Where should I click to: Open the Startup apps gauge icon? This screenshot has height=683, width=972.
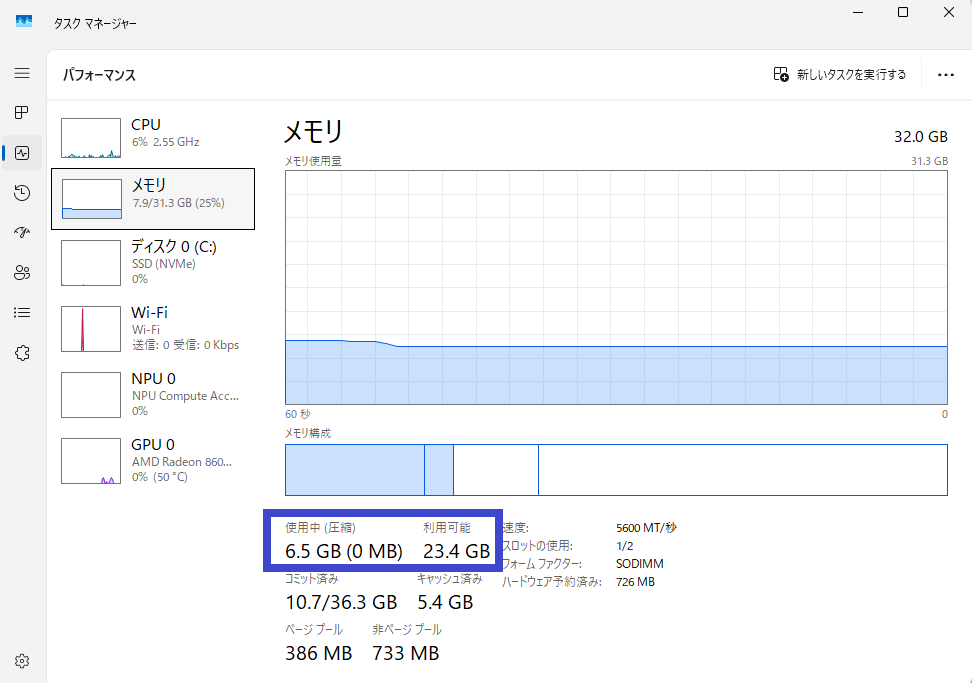click(22, 232)
